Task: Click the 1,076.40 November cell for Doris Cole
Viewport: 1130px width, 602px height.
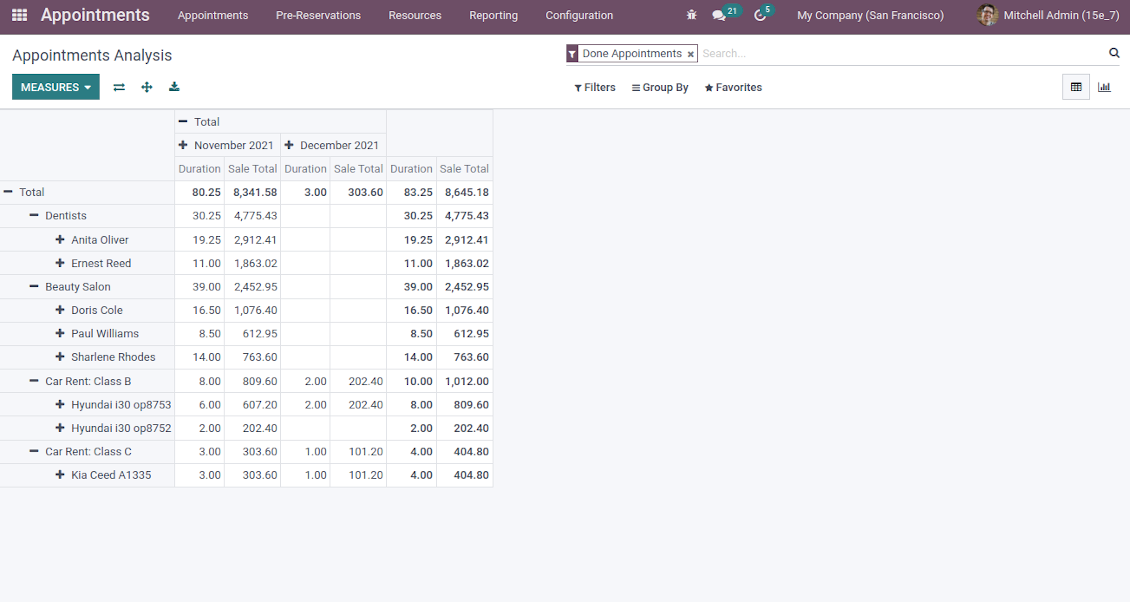Action: [x=253, y=310]
